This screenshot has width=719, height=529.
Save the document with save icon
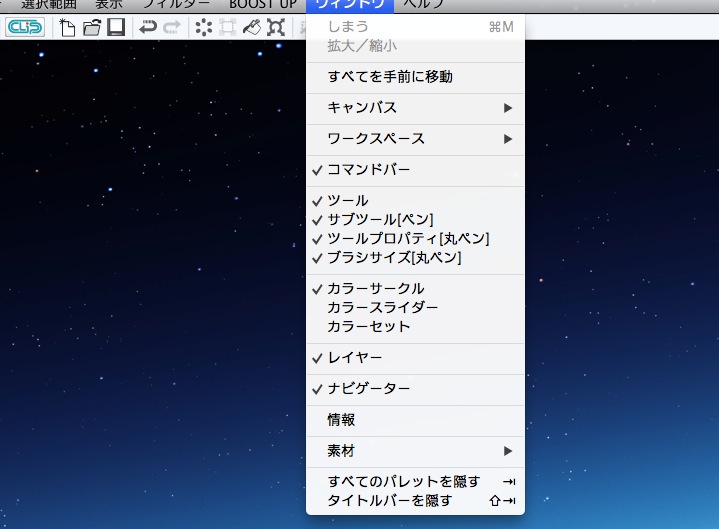(116, 28)
